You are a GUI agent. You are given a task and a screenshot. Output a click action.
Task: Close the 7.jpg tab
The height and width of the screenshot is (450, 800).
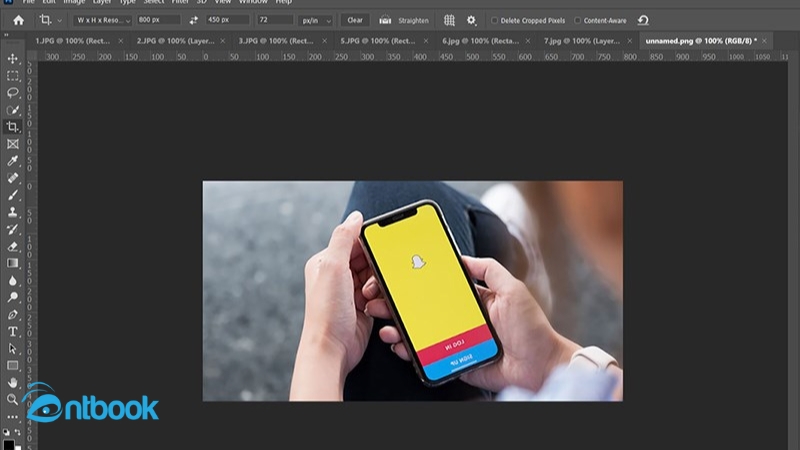pos(630,41)
